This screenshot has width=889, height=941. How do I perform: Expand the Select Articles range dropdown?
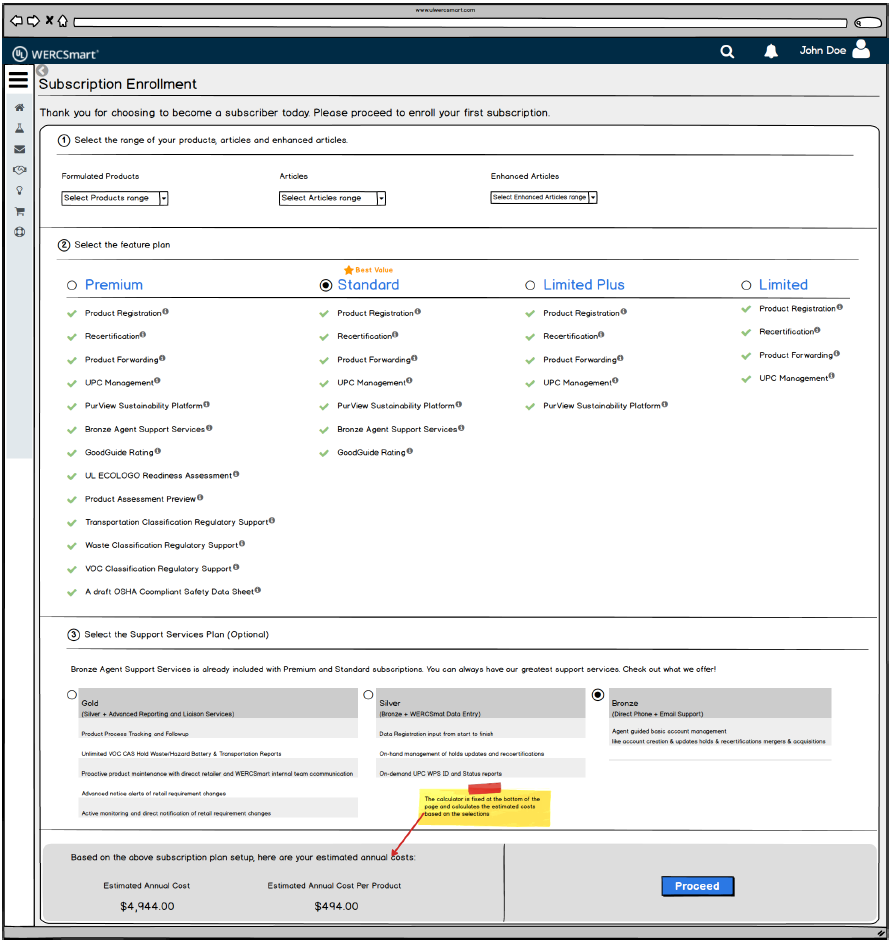332,198
